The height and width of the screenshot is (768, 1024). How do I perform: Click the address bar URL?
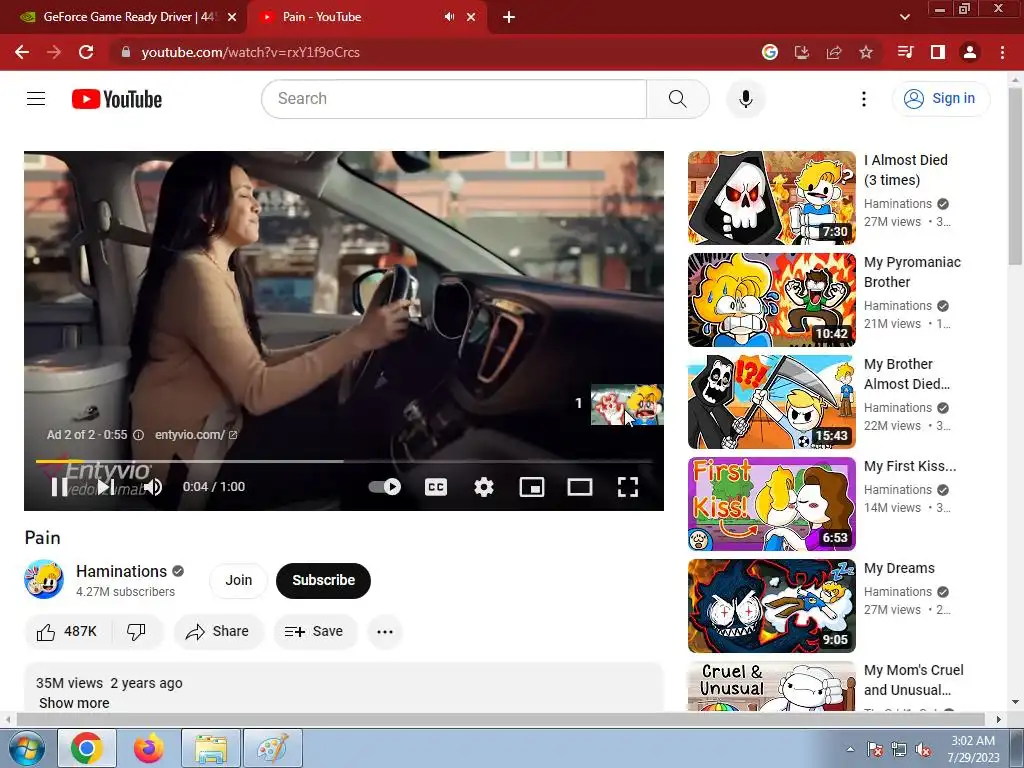pos(251,52)
